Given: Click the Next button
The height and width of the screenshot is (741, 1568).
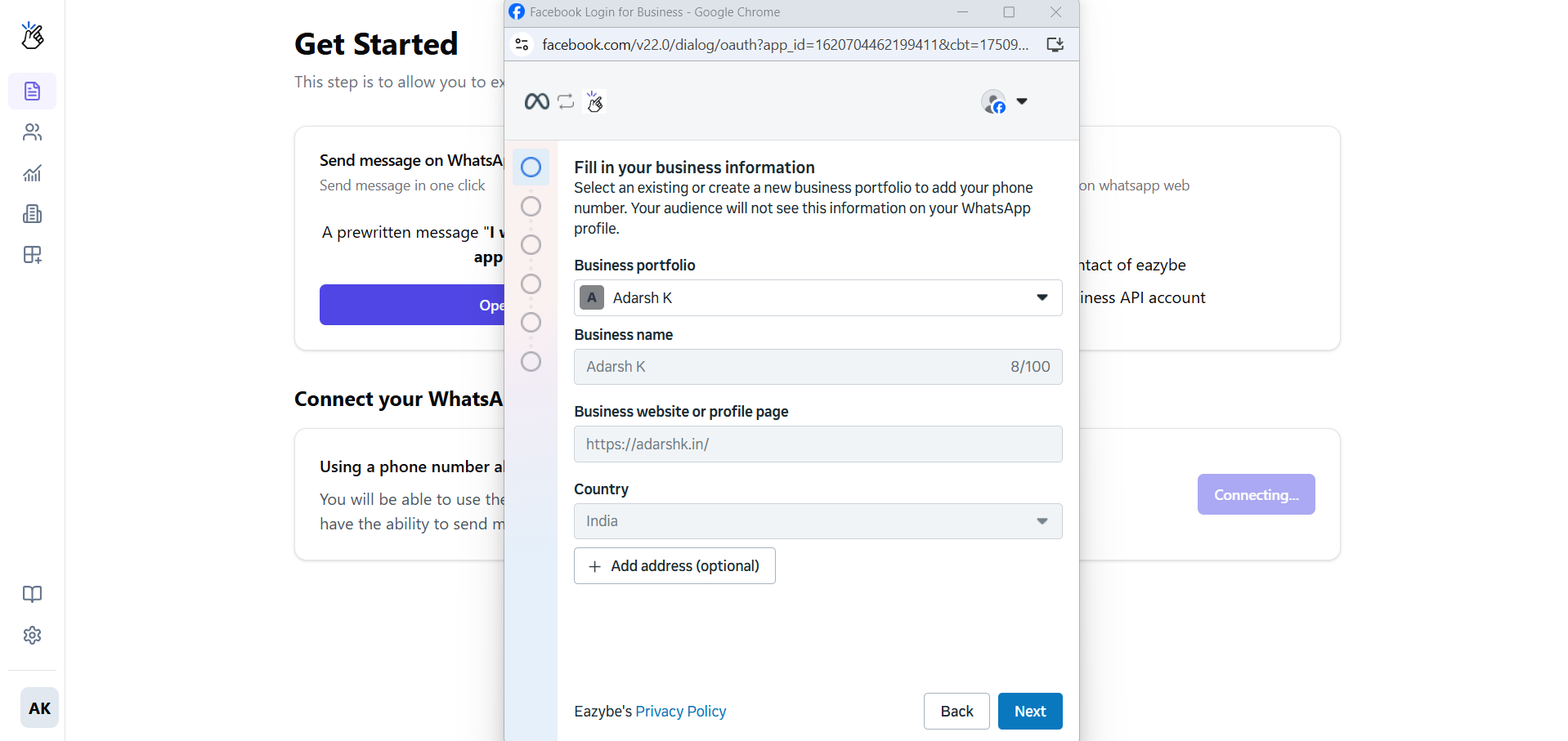Looking at the screenshot, I should [1030, 711].
